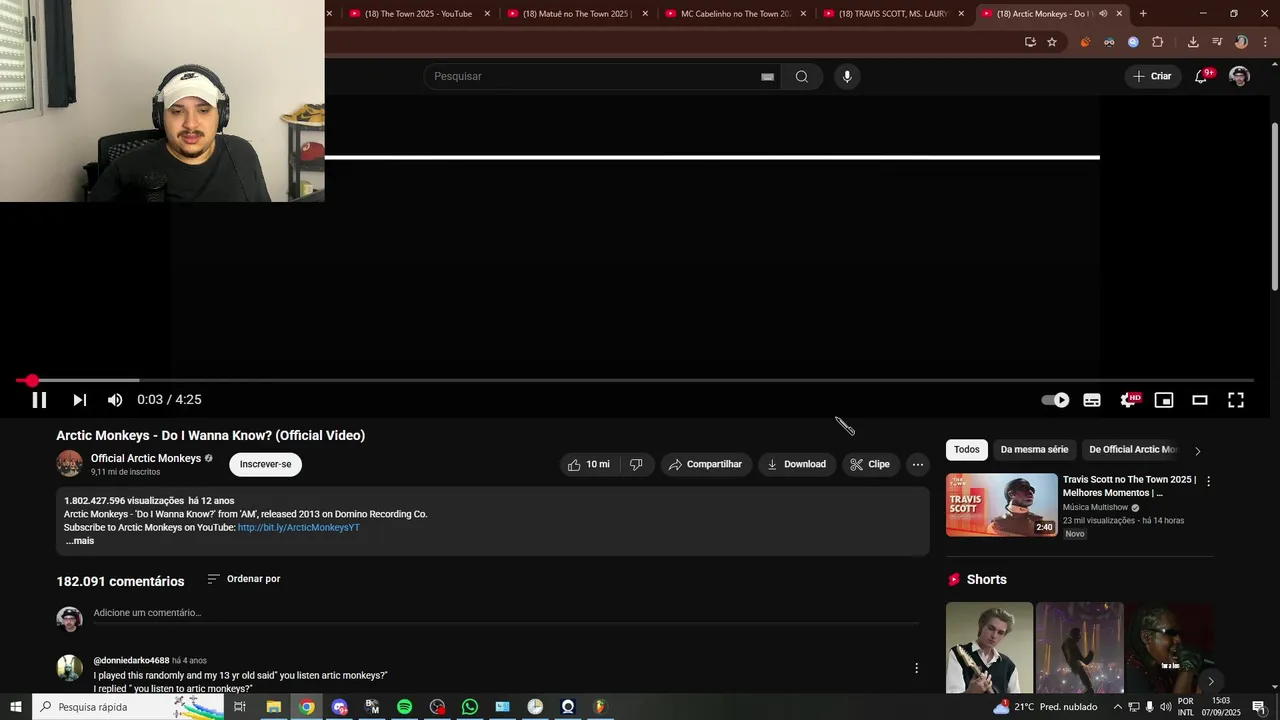Mute the Arctic Monkeys tab audio icon

point(1103,14)
